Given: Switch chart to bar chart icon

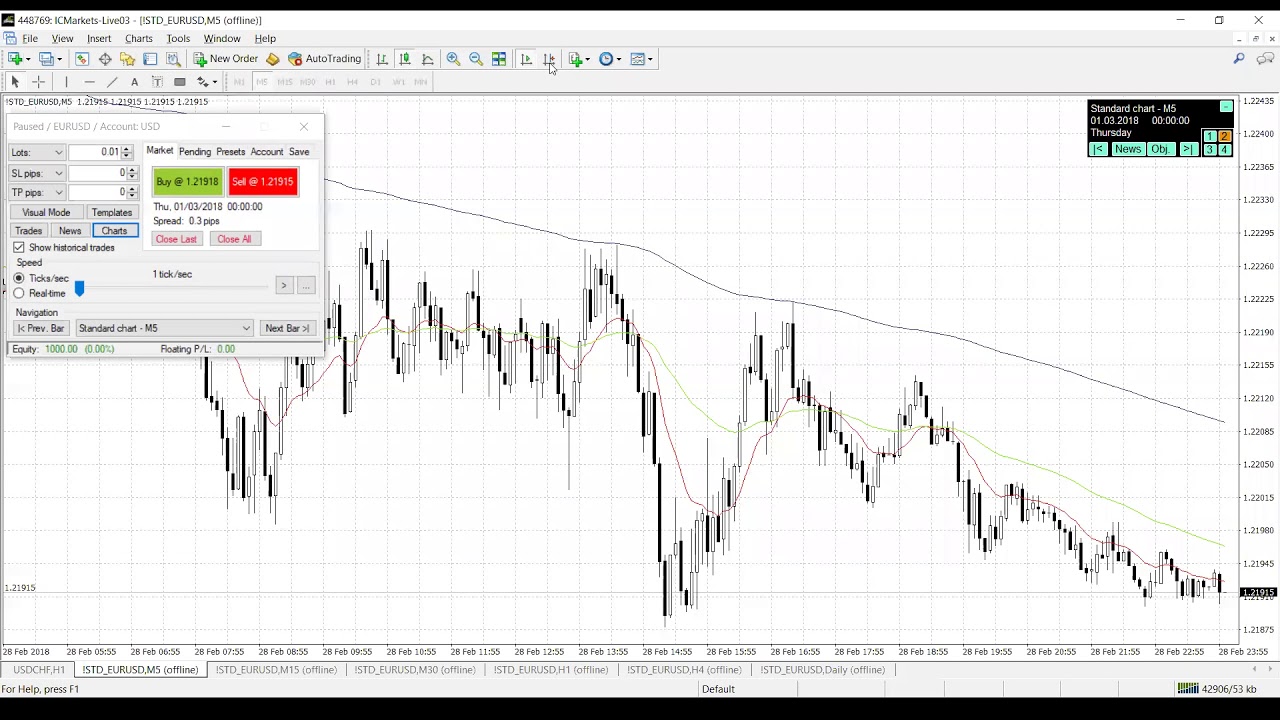Looking at the screenshot, I should click(x=382, y=59).
